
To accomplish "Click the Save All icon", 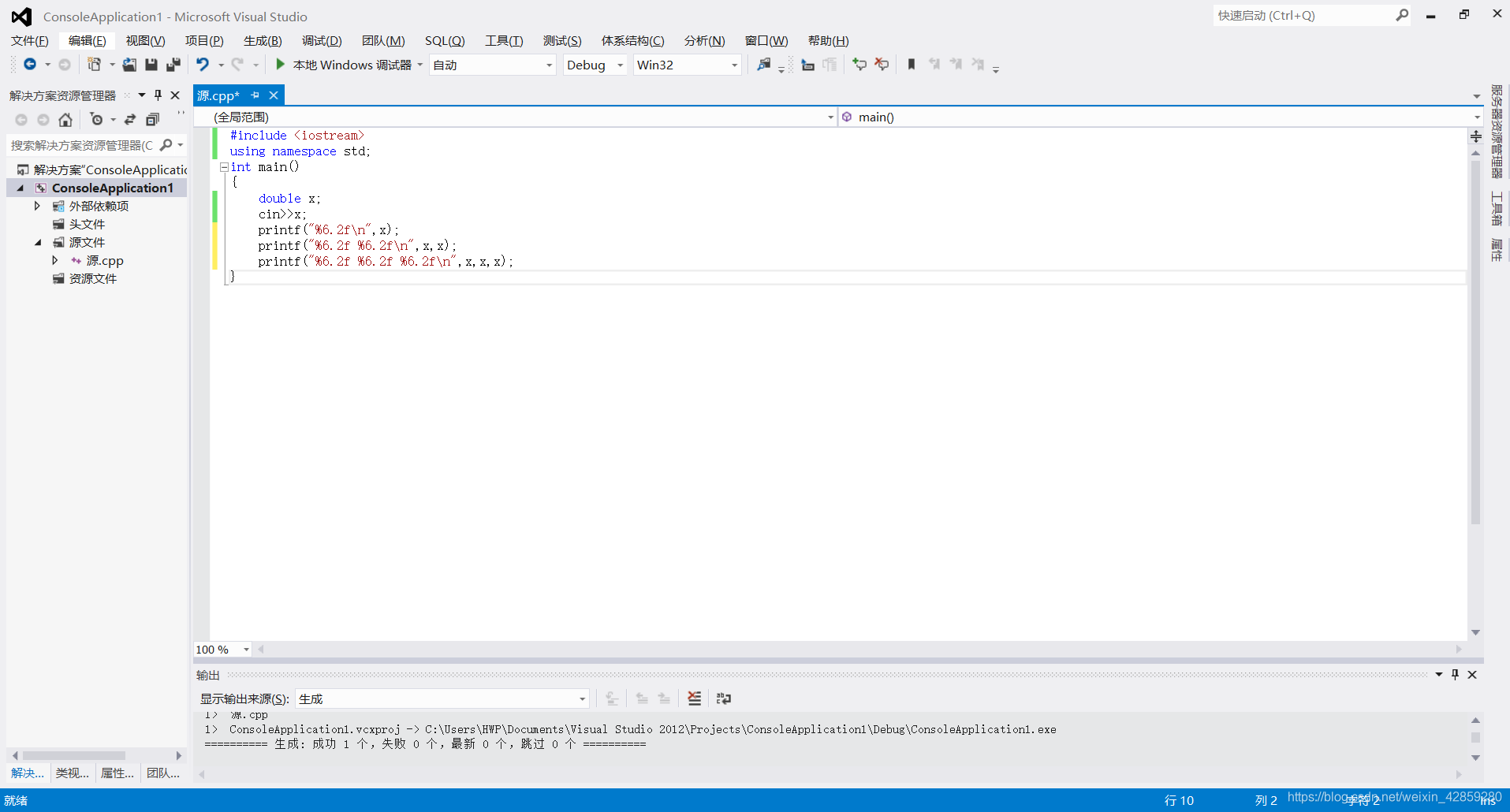I will pos(173,65).
